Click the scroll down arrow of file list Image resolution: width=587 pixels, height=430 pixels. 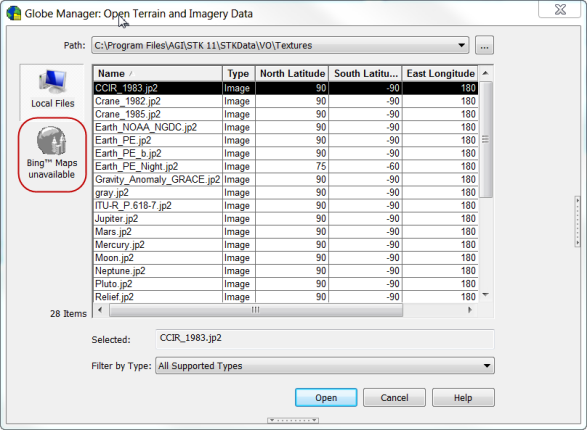point(486,295)
